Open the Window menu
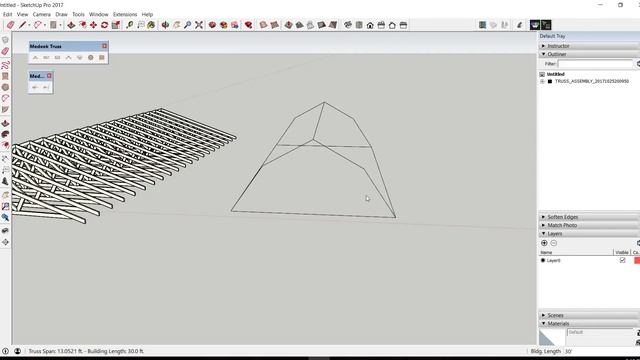640x360 pixels. coord(99,14)
